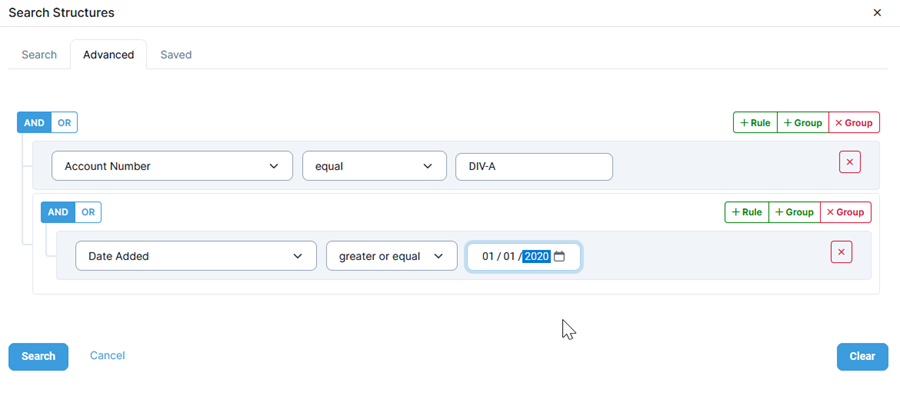Switch nested group condition to OR
The height and width of the screenshot is (393, 900).
(88, 212)
